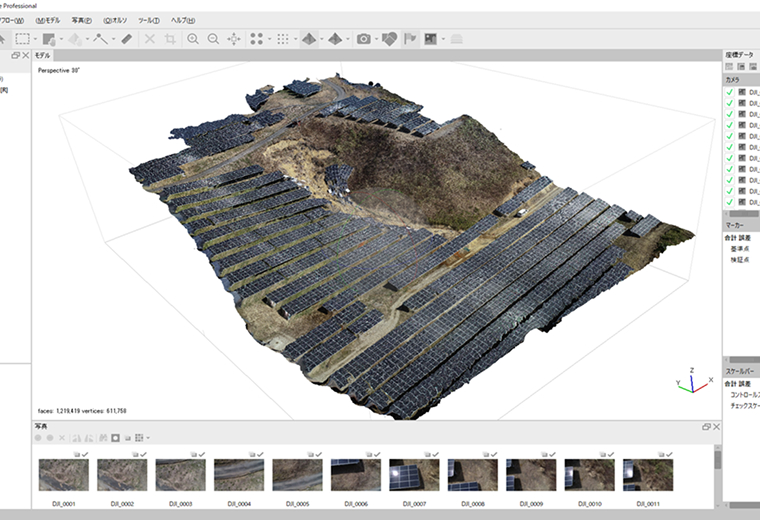Open the ヘルプ (Help) menu
This screenshot has width=760, height=520.
(x=183, y=20)
